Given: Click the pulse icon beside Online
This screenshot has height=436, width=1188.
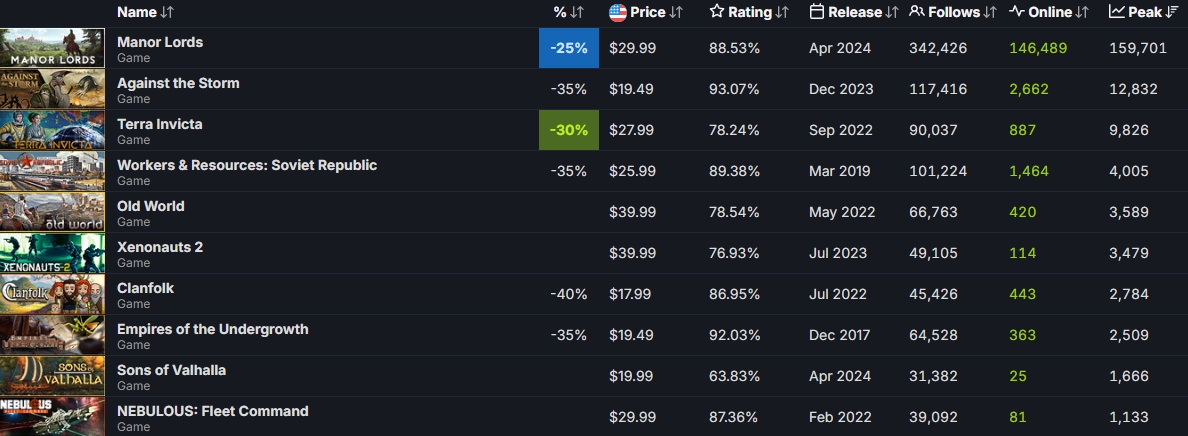Looking at the screenshot, I should click(1017, 13).
